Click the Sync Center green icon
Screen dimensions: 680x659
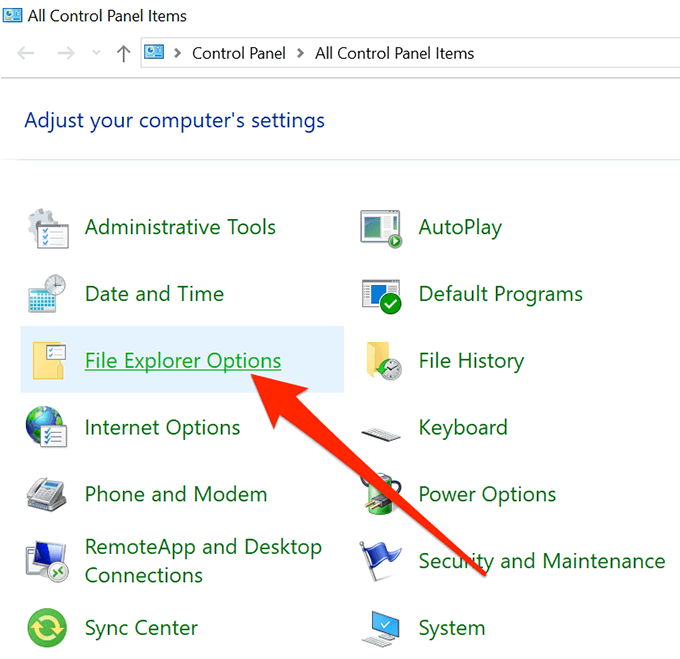(47, 629)
